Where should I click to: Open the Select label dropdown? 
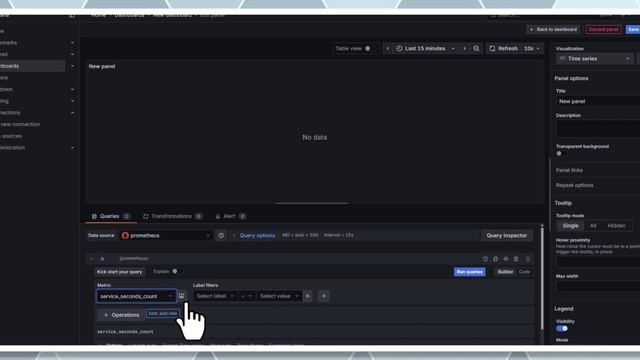pyautogui.click(x=215, y=296)
